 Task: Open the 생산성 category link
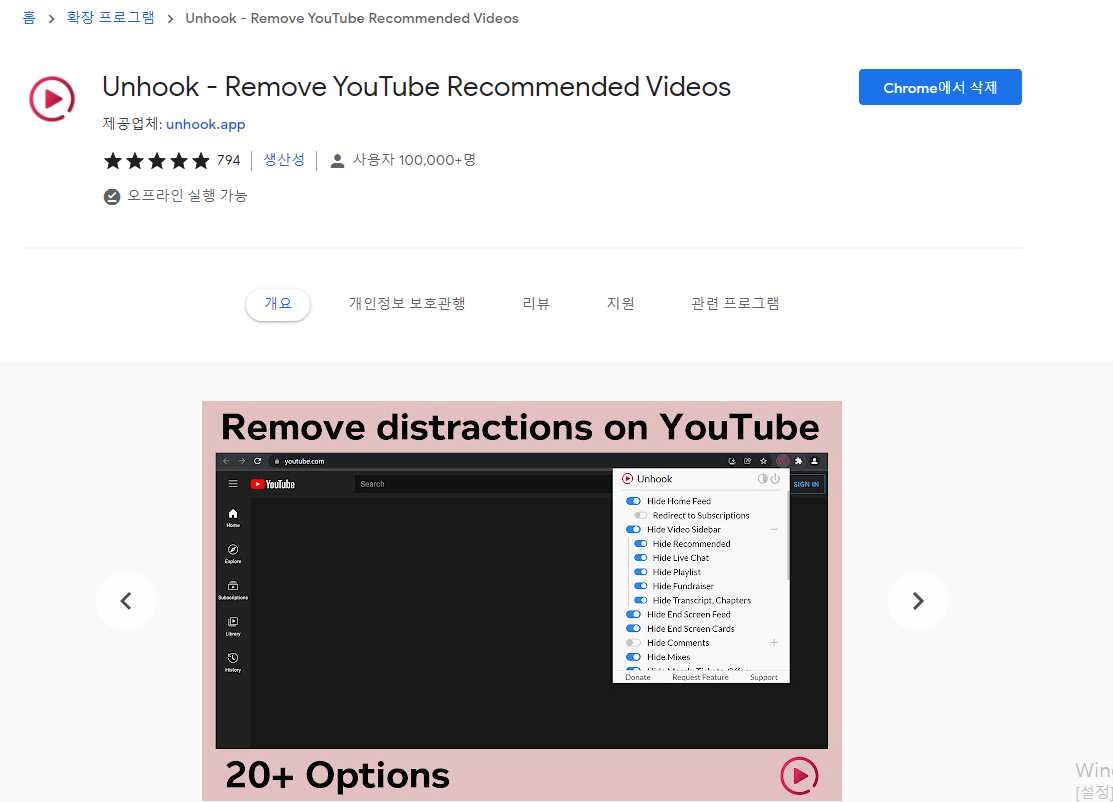pos(284,160)
